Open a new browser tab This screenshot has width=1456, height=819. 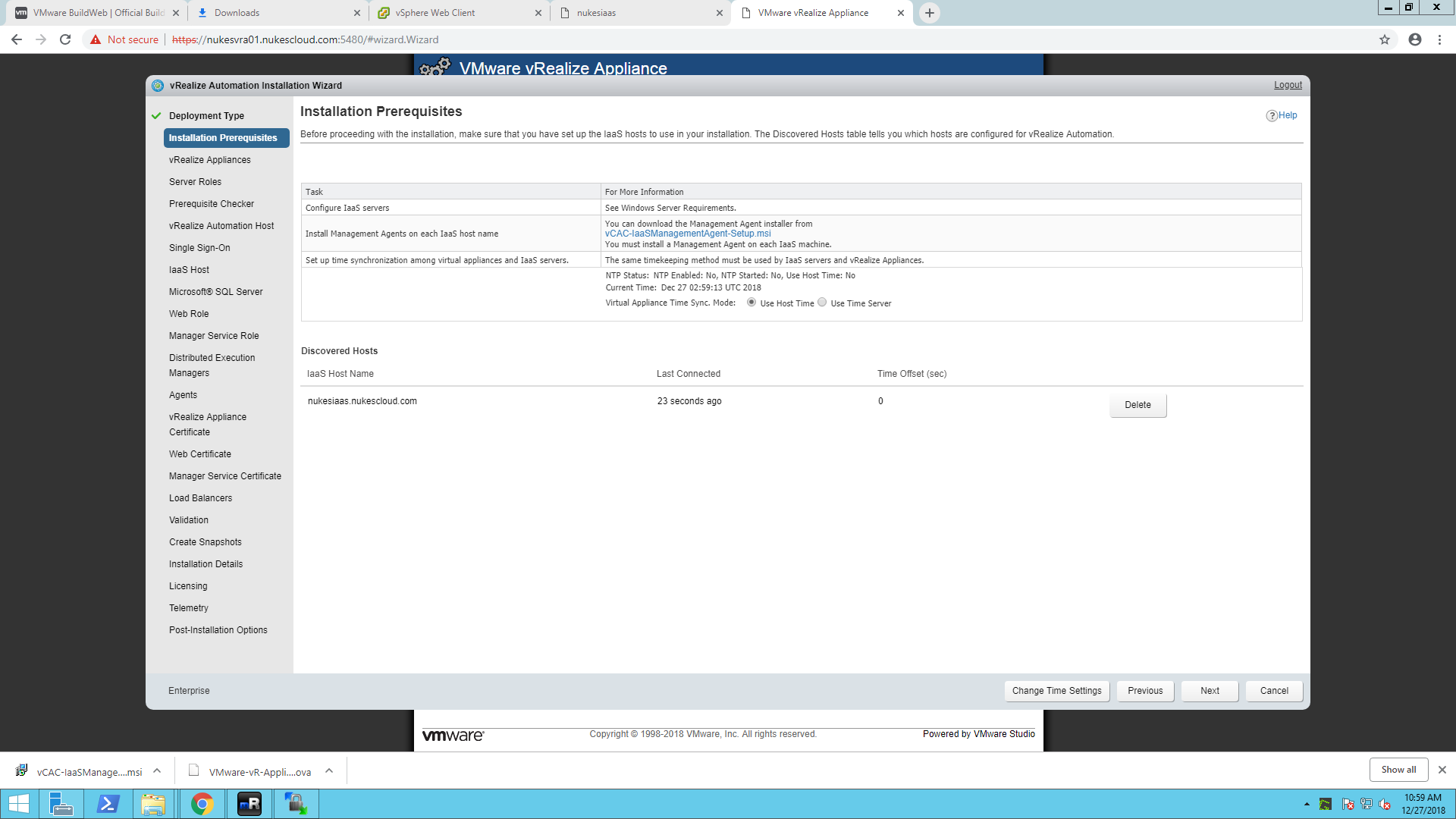[930, 13]
